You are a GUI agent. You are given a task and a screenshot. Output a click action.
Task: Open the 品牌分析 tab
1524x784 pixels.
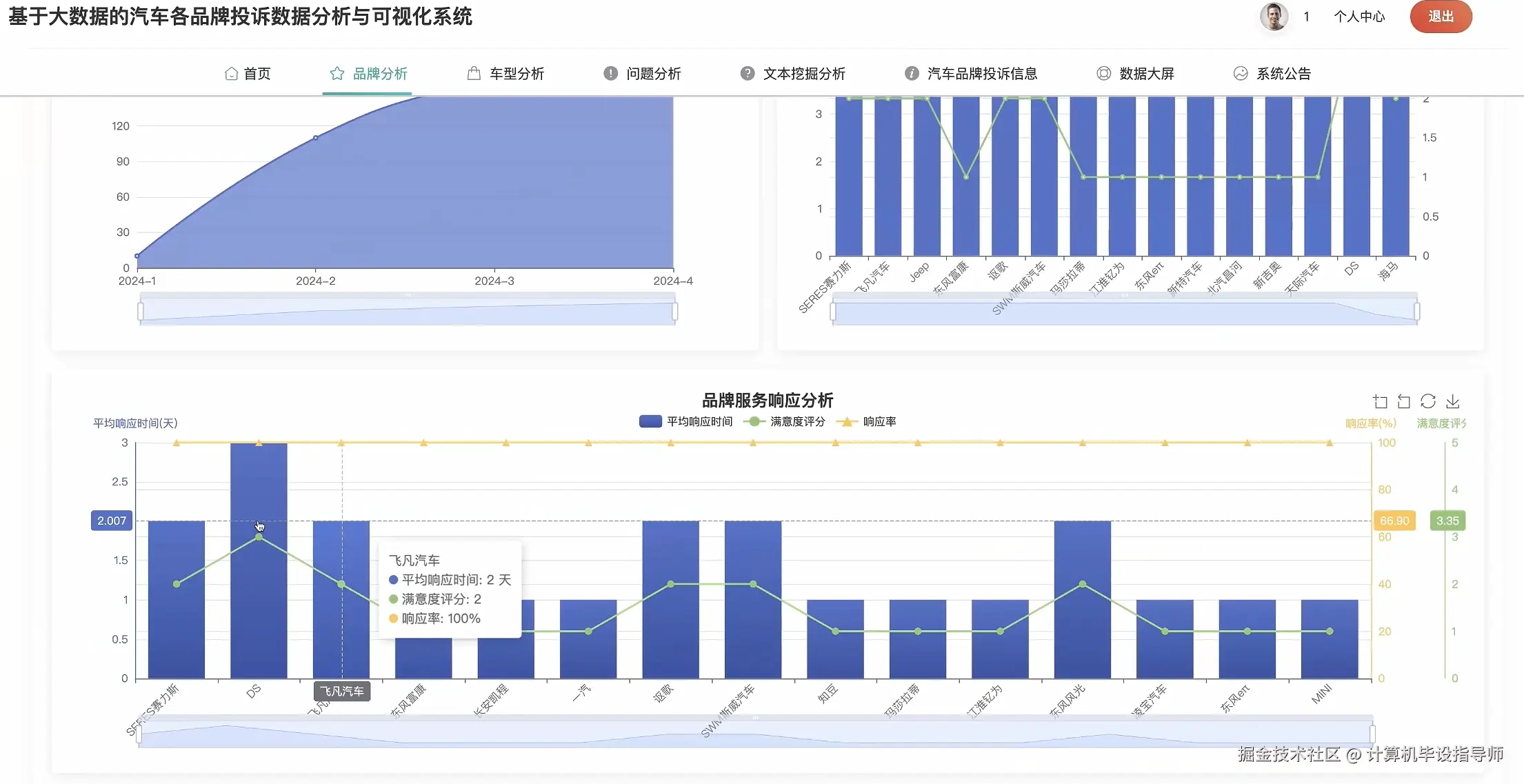(x=368, y=74)
